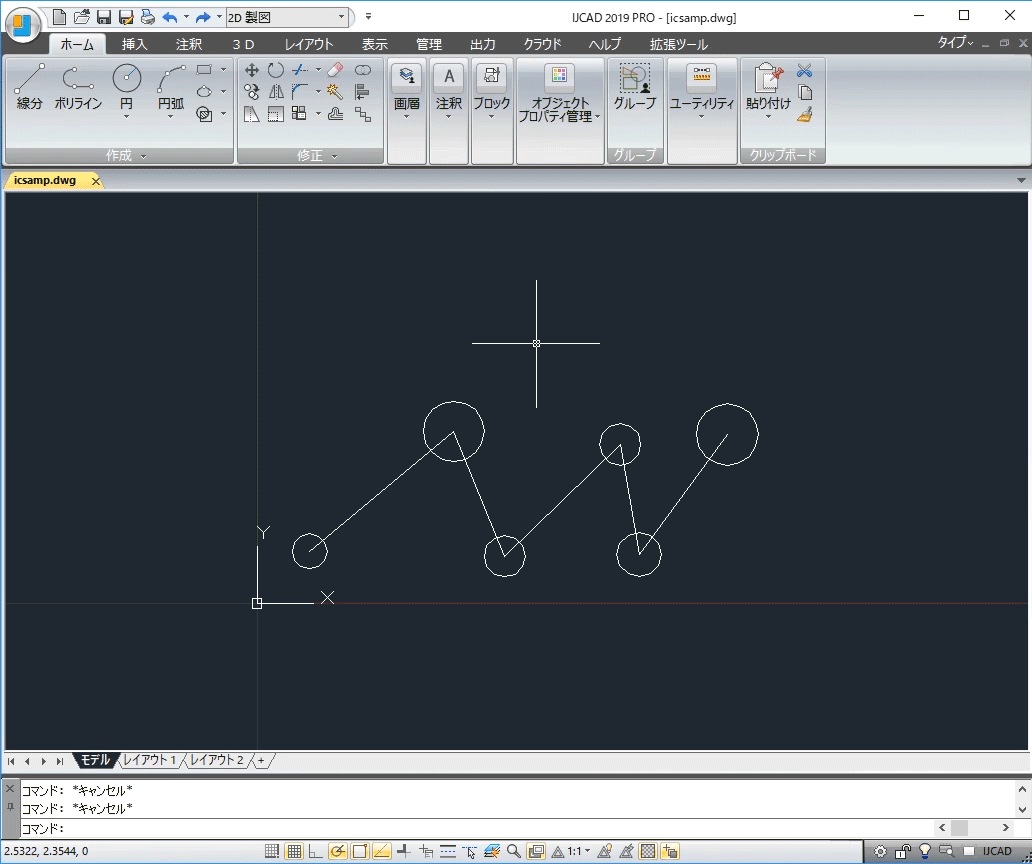Click the clipboard Copy pages icon
1032x864 pixels.
805,92
